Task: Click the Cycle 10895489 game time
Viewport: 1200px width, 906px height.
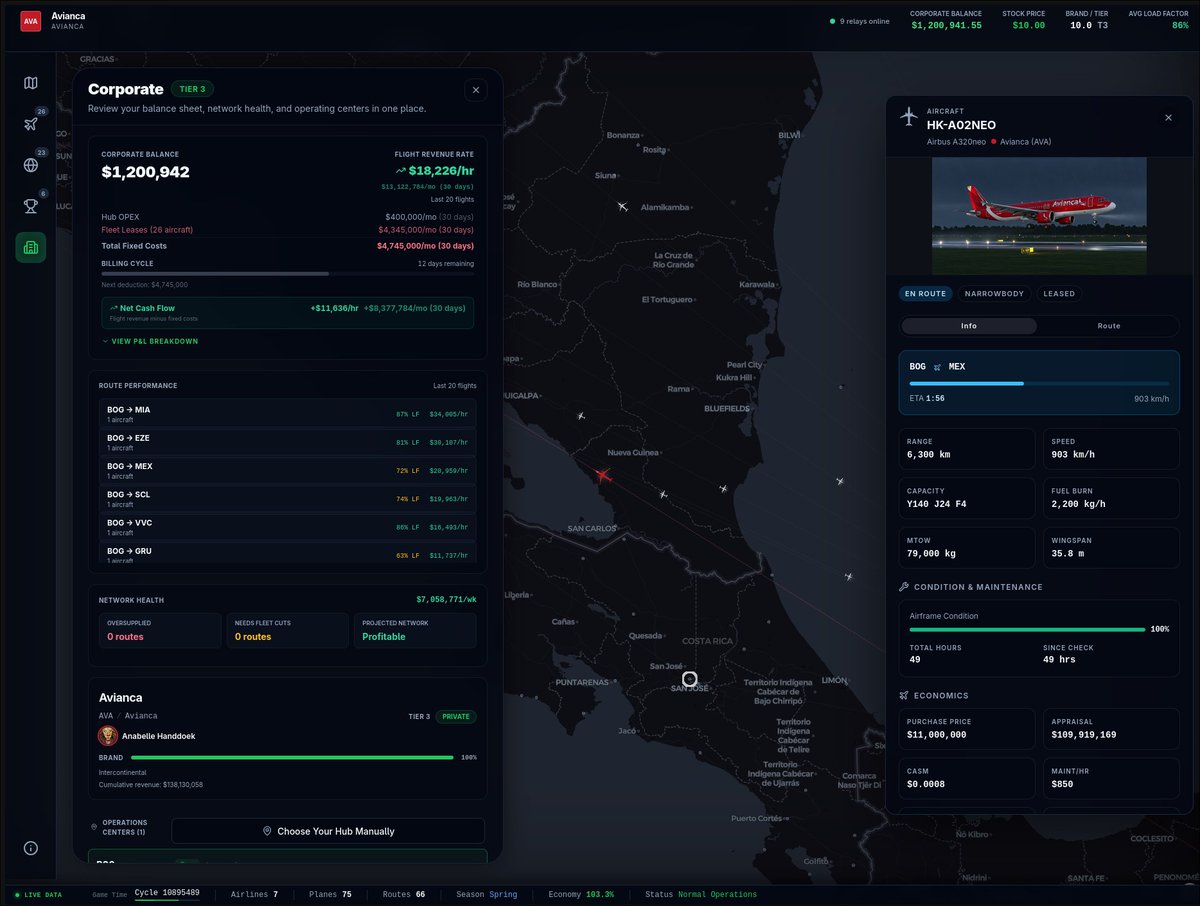Action: (x=167, y=894)
